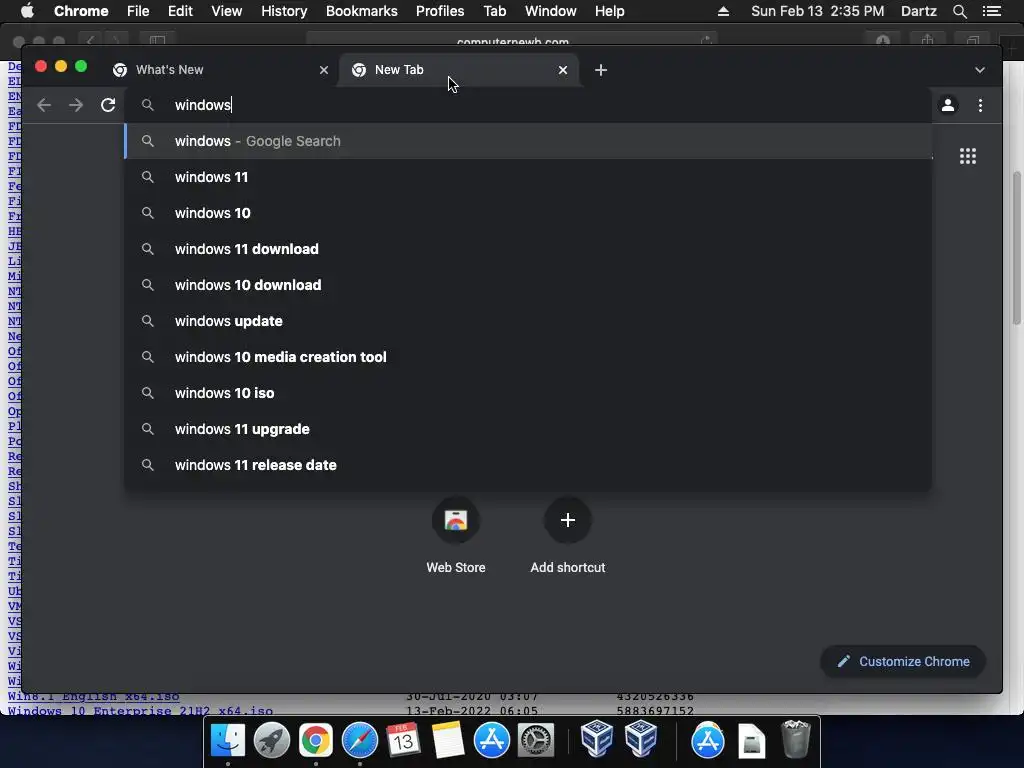Open Customize Chrome button
The width and height of the screenshot is (1024, 768).
(x=903, y=662)
